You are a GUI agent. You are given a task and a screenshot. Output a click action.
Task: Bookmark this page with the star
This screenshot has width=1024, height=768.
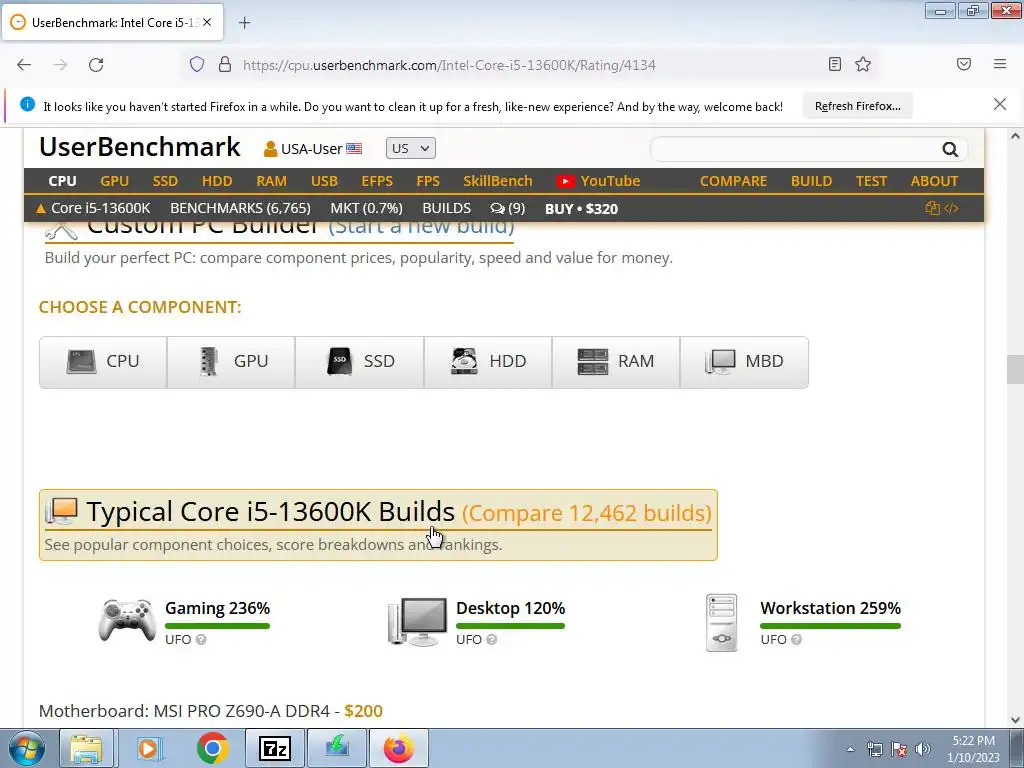coord(863,64)
